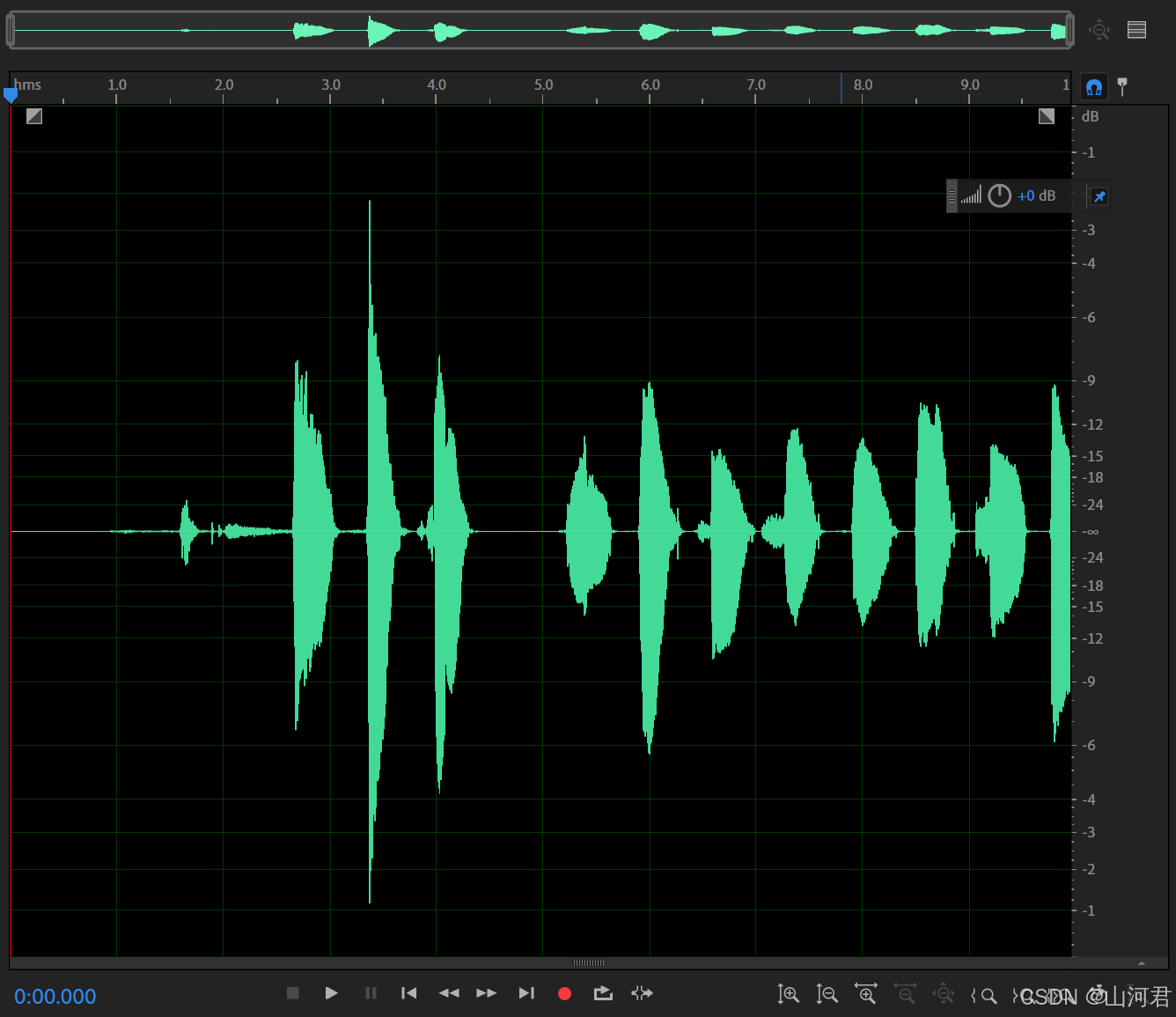Click the 8.0 mark on the time ruler

(864, 85)
